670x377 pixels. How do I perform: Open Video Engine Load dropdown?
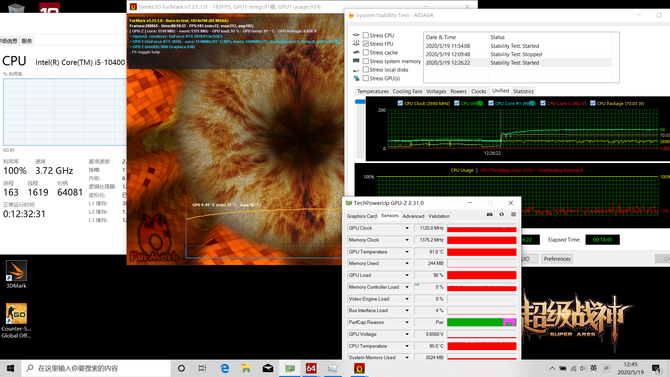[407, 299]
